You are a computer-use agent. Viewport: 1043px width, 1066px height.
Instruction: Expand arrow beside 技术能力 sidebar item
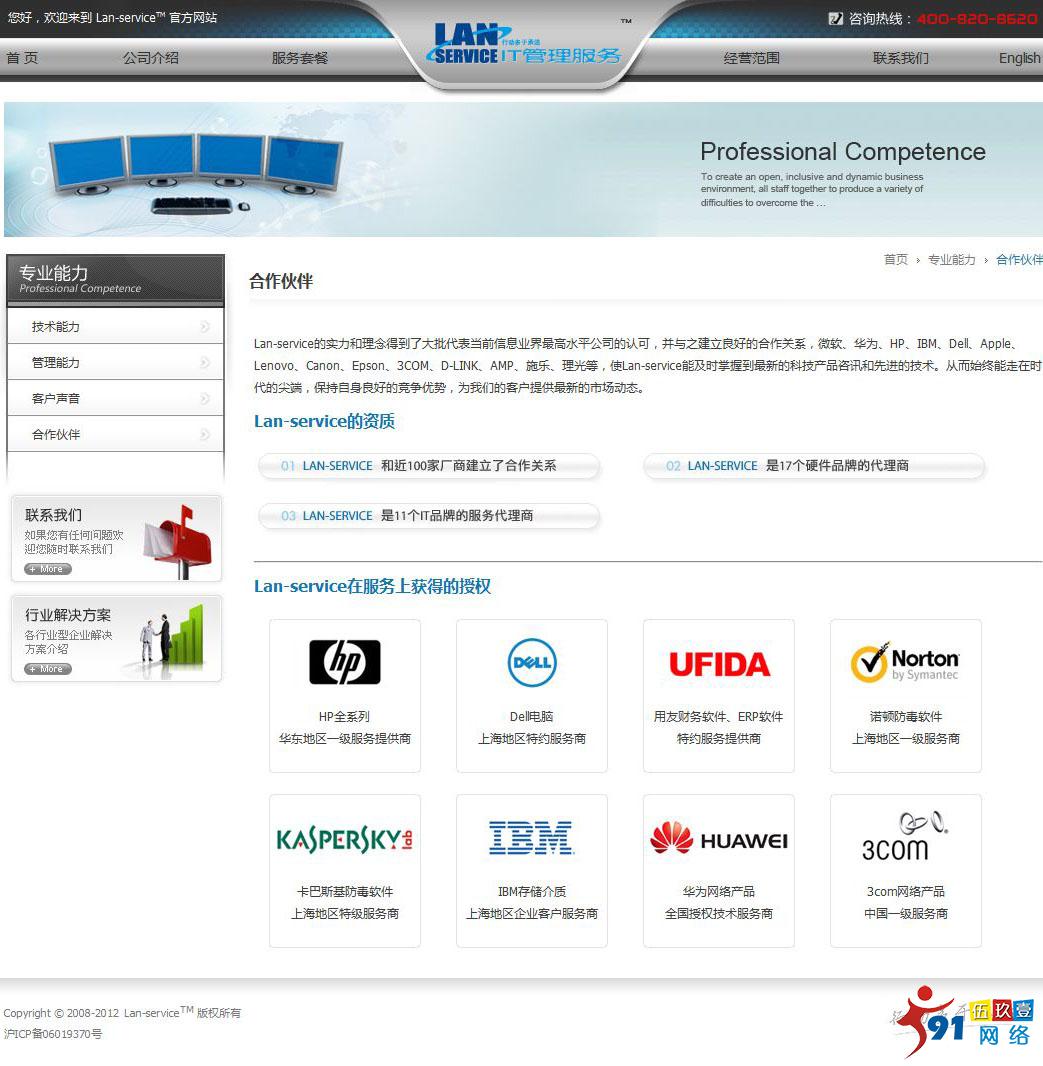pyautogui.click(x=205, y=326)
